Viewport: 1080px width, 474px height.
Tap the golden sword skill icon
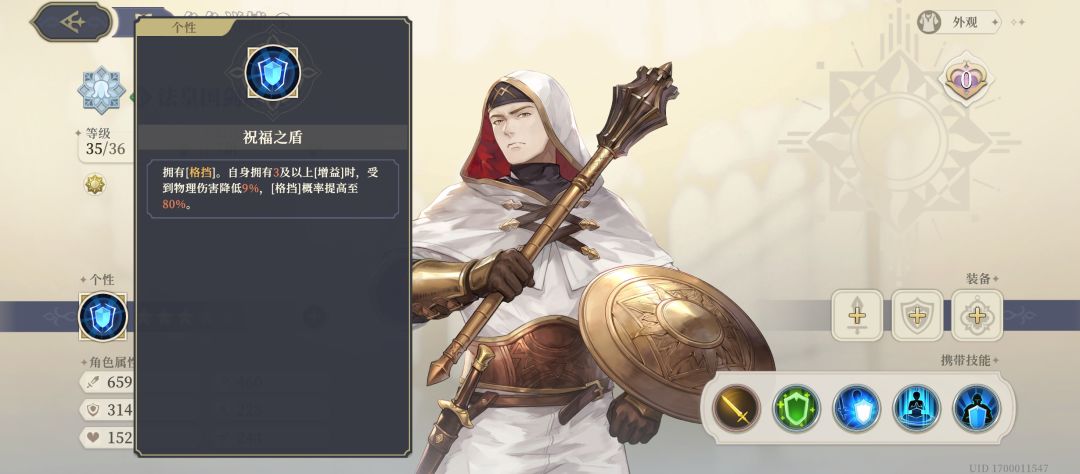coord(736,409)
